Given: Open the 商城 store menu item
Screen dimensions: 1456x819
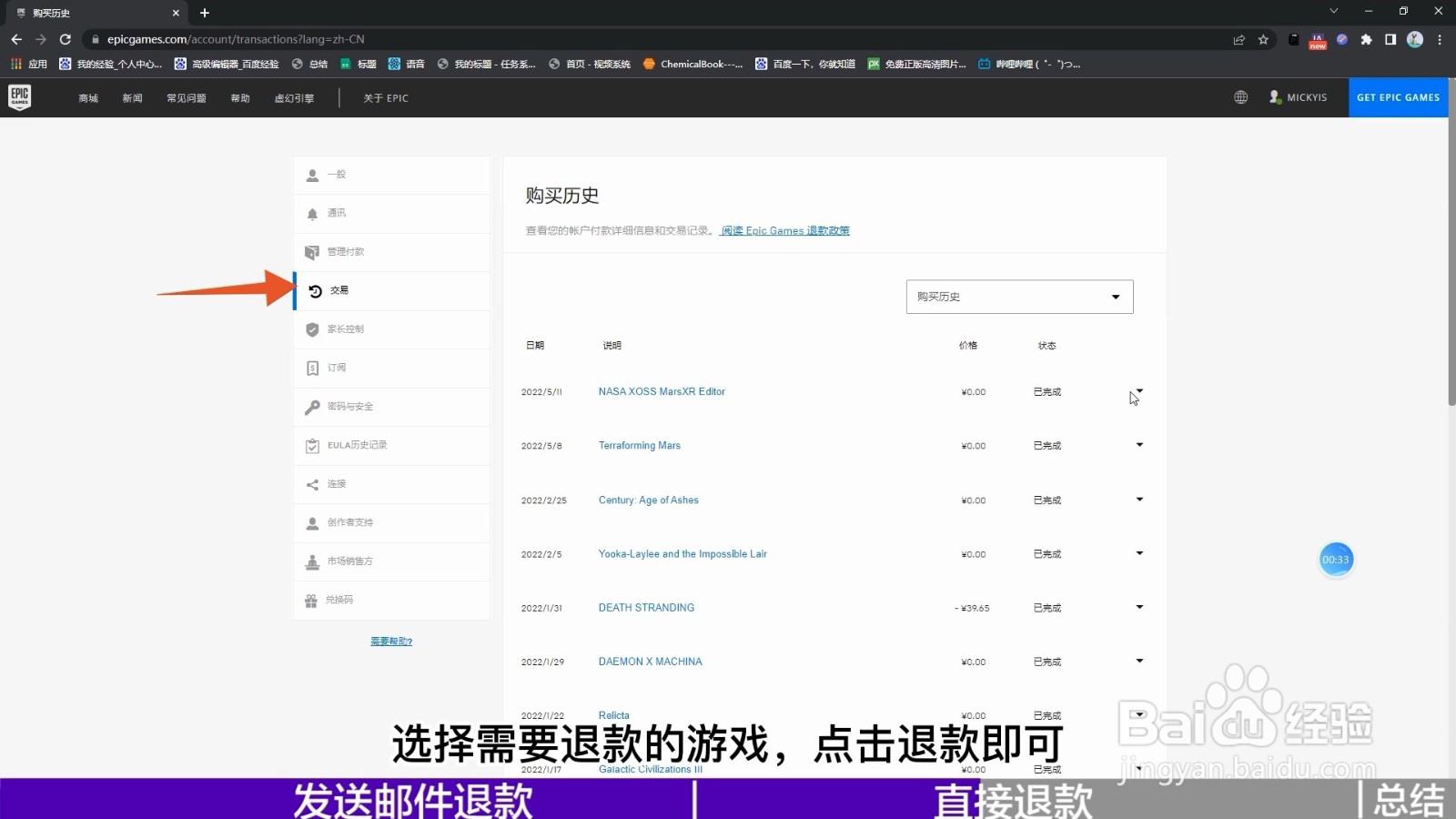Looking at the screenshot, I should coord(88,98).
